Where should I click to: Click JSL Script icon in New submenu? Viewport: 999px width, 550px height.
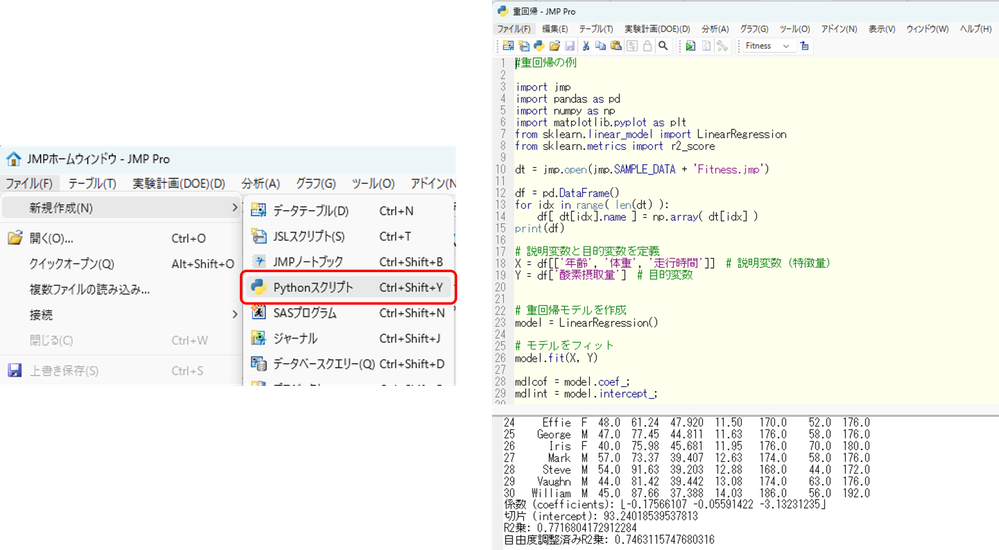pos(258,236)
